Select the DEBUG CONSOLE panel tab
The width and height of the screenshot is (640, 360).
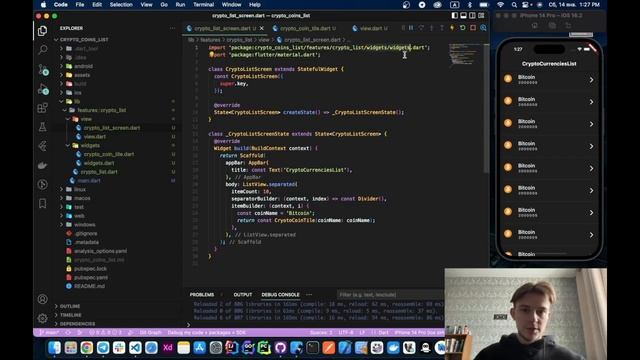(280, 294)
